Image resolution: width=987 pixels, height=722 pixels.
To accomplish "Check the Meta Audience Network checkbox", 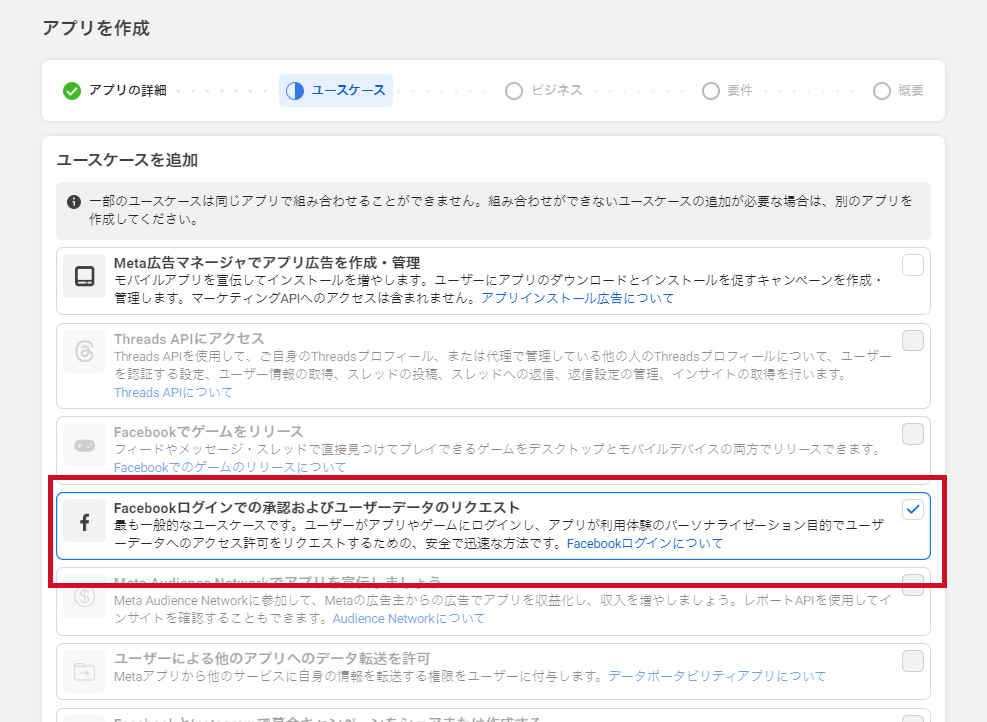I will pos(913,585).
